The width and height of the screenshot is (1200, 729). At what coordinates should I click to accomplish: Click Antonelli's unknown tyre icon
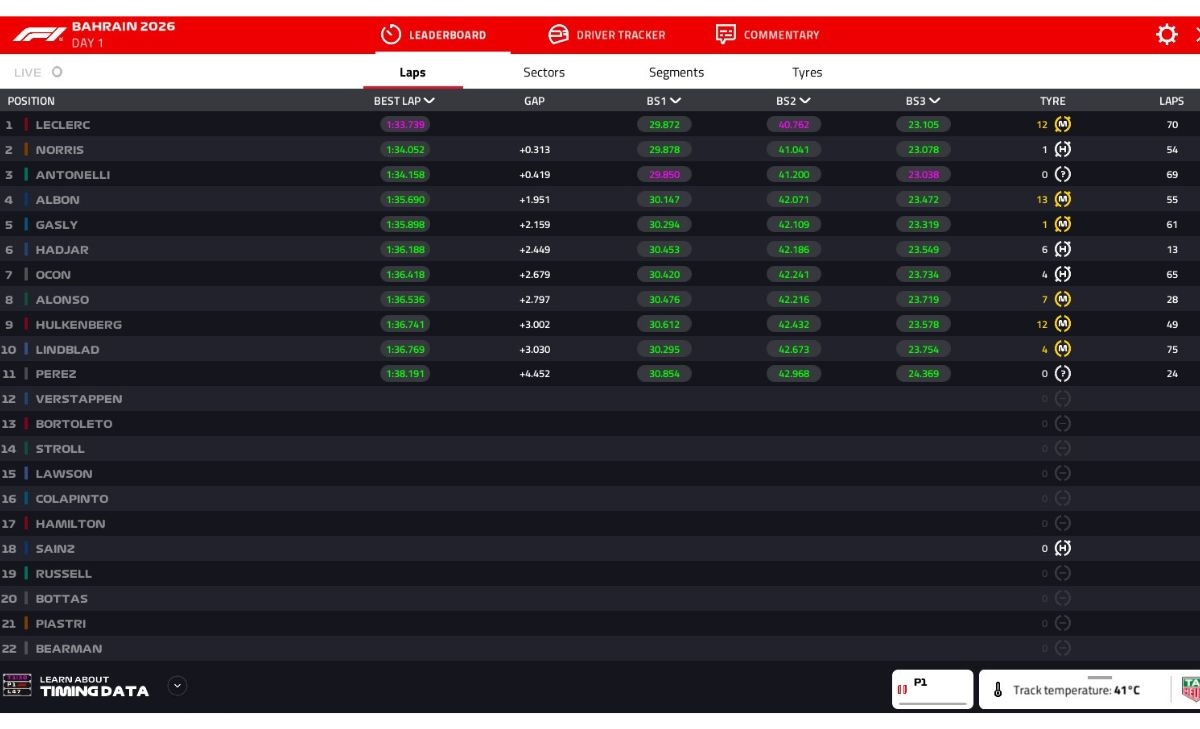coord(1062,174)
